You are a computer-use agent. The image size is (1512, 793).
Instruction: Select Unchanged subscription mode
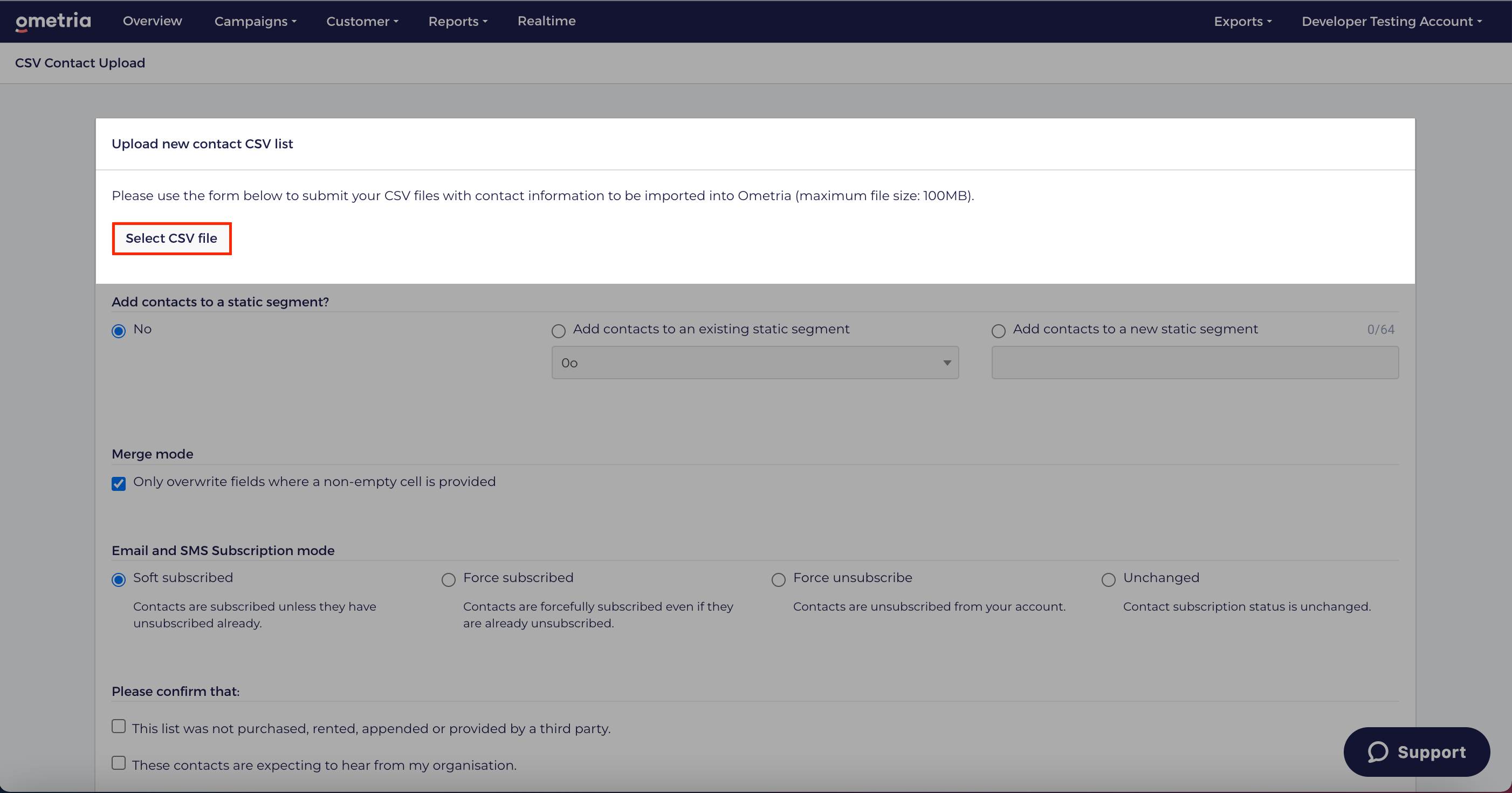[x=1108, y=580]
